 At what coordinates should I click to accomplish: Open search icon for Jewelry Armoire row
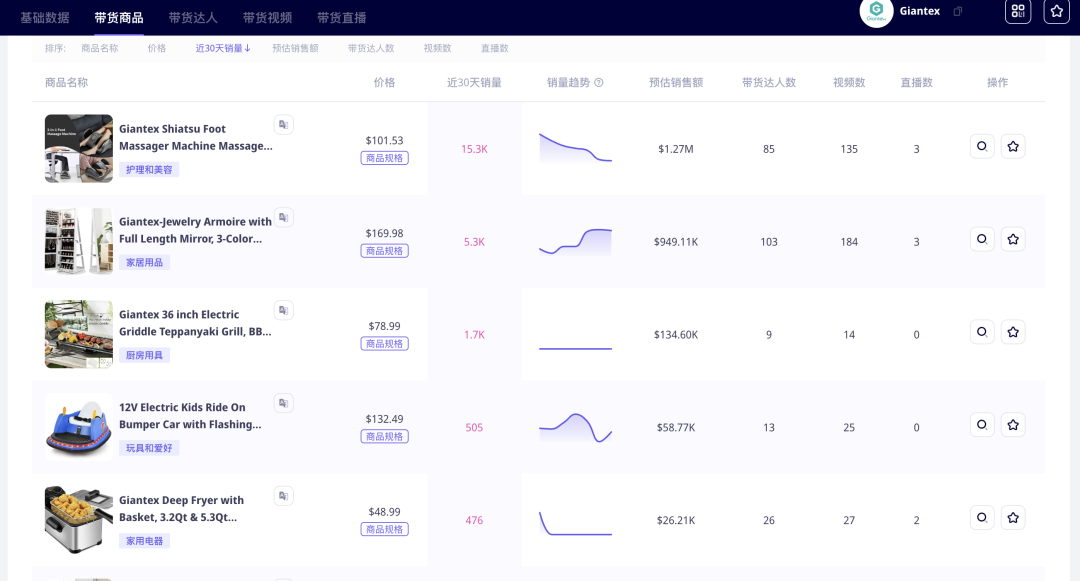point(982,239)
